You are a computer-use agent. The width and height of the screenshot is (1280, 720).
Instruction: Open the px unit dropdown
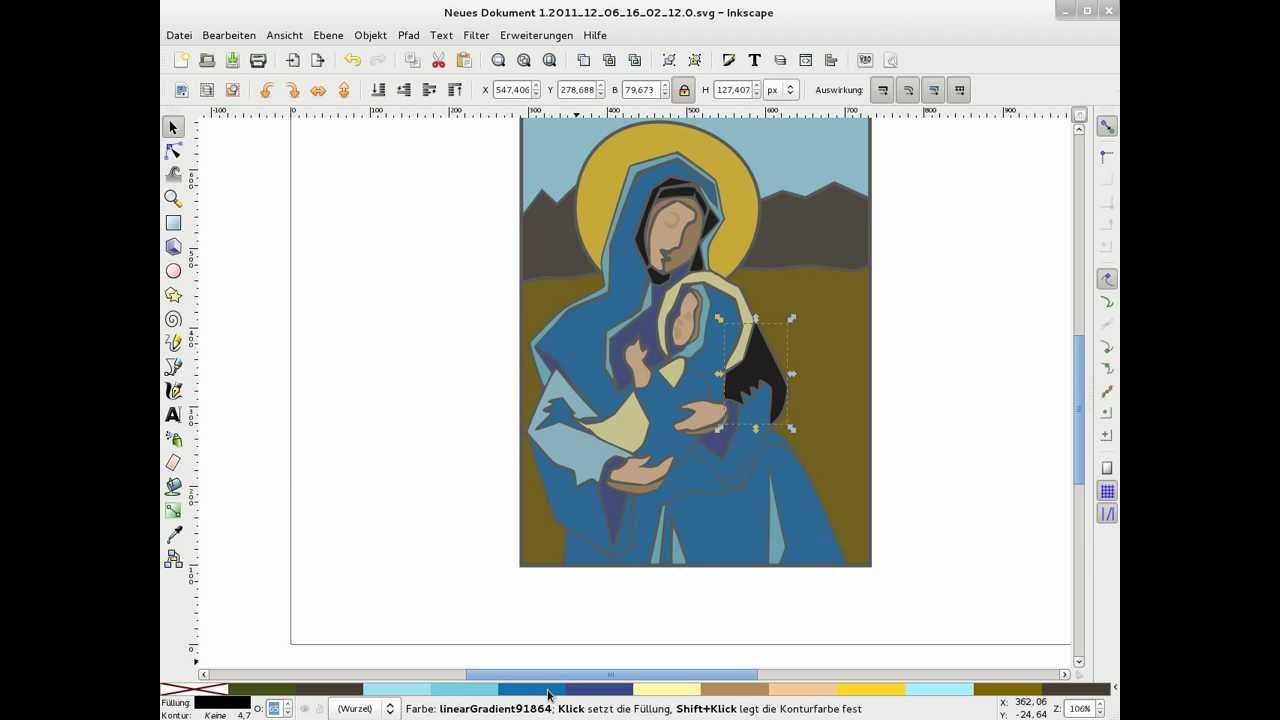(x=782, y=90)
